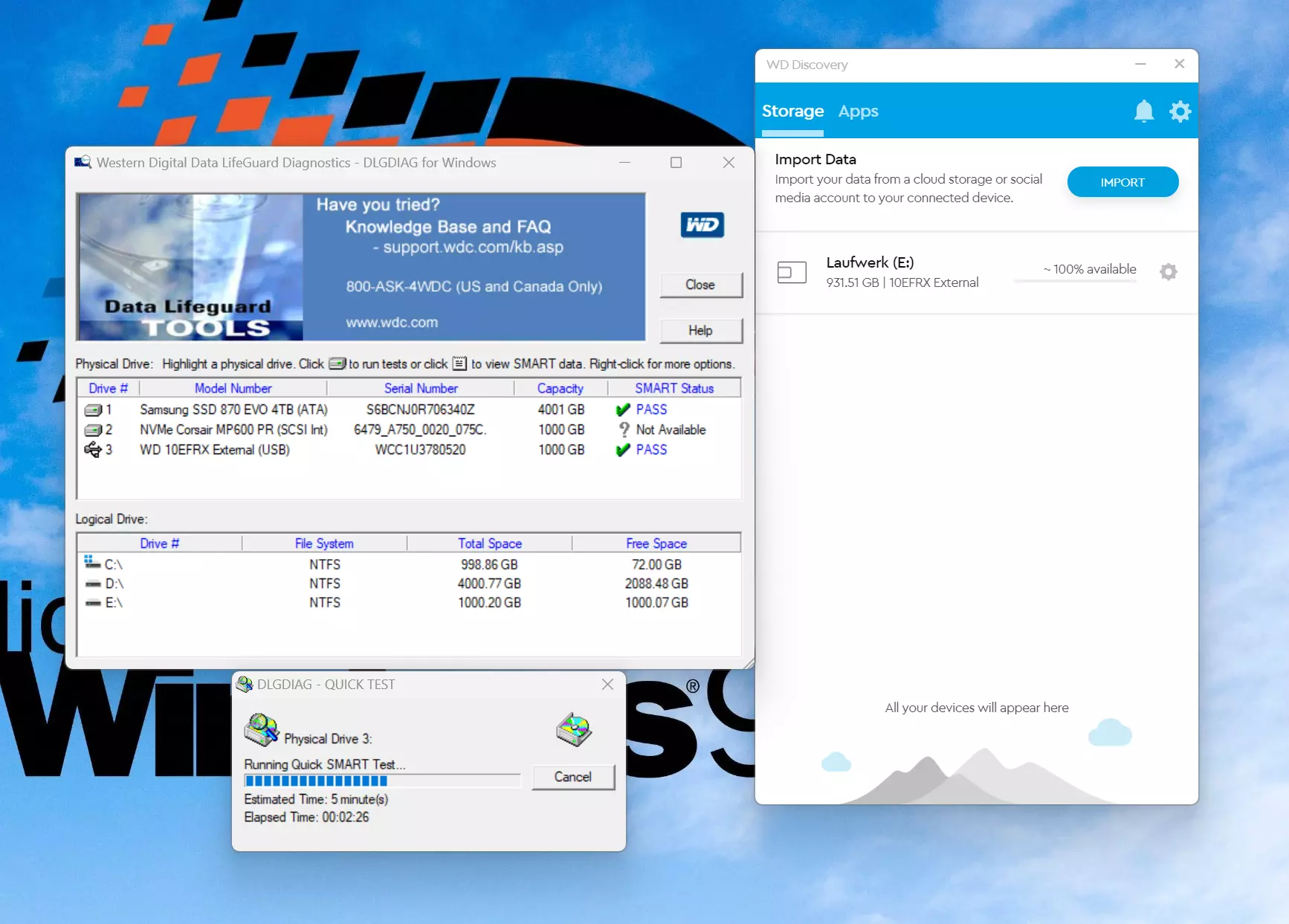
Task: Open notifications bell in WD Discovery
Action: [x=1143, y=112]
